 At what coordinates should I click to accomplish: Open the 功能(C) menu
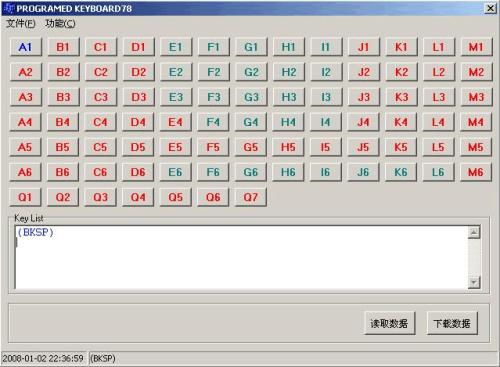(x=60, y=23)
